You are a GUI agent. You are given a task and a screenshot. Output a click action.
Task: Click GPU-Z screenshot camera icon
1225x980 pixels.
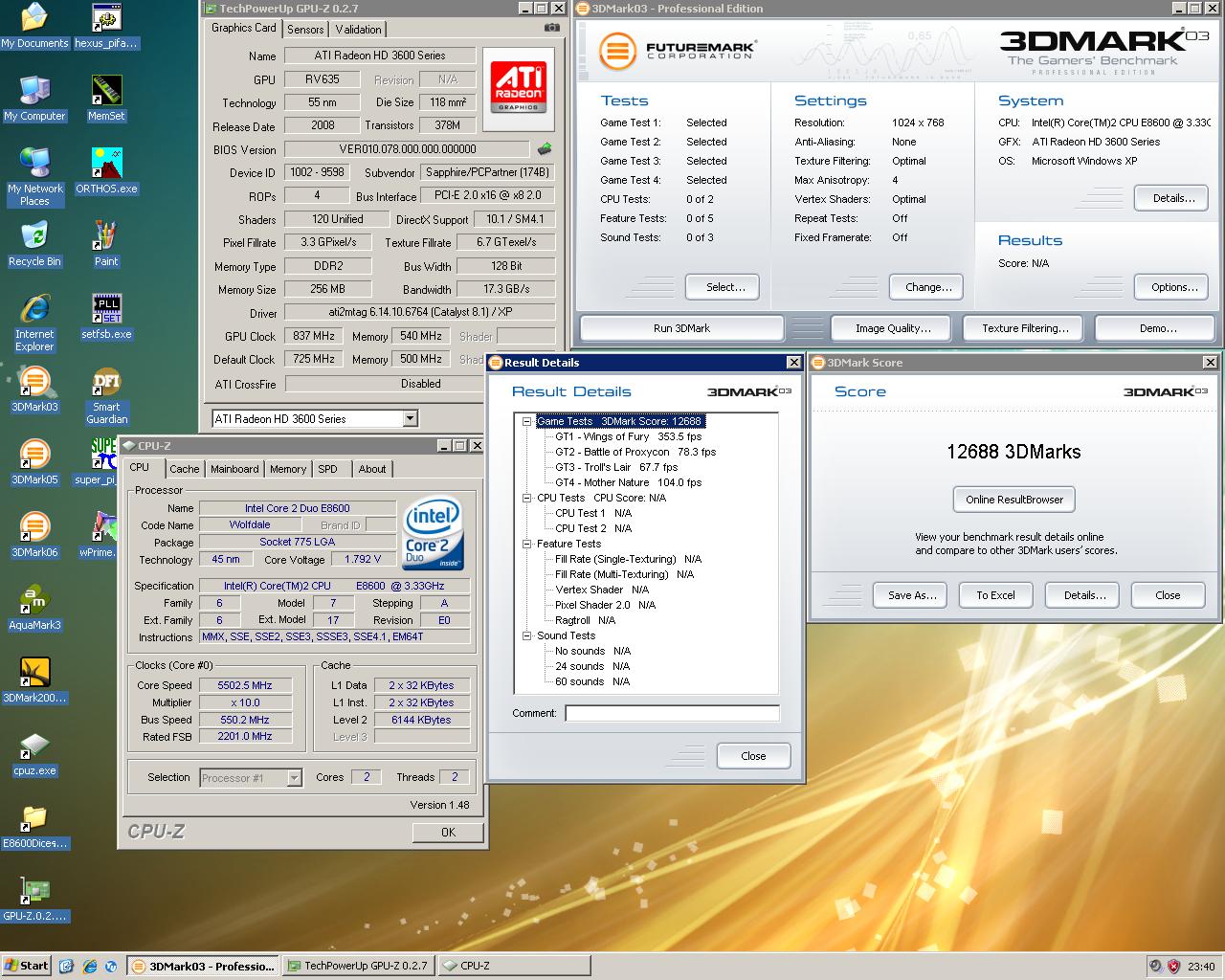(551, 28)
